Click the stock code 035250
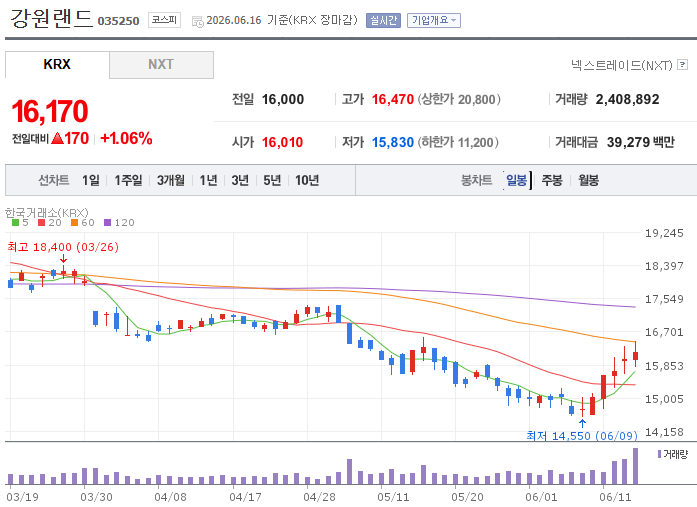 [x=118, y=21]
